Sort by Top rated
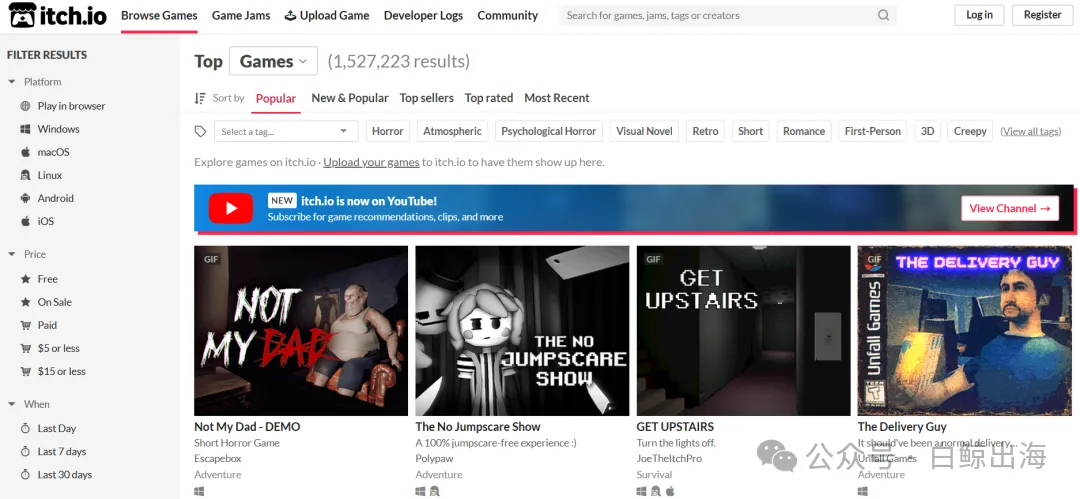The width and height of the screenshot is (1080, 499). pyautogui.click(x=489, y=98)
